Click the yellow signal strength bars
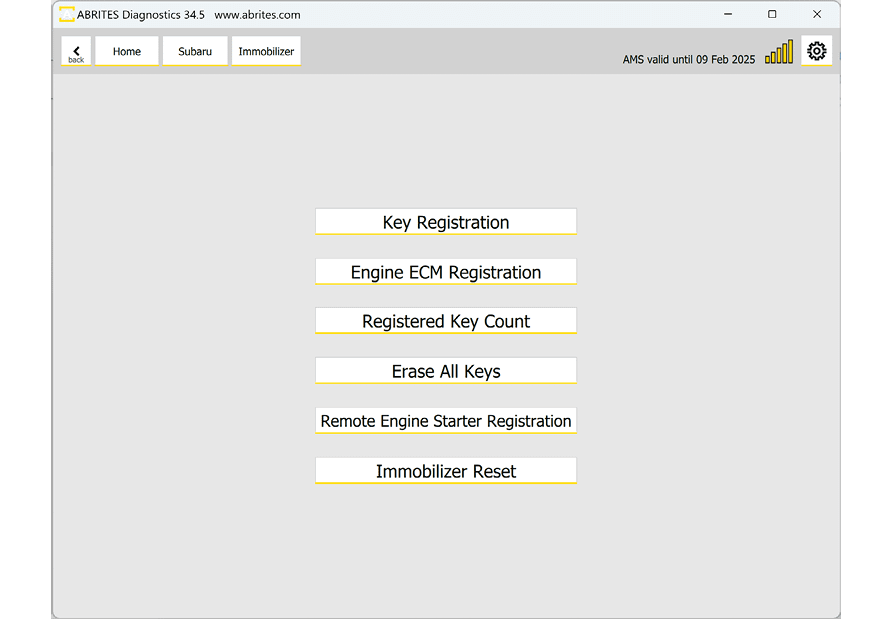The width and height of the screenshot is (892, 619). click(x=779, y=53)
